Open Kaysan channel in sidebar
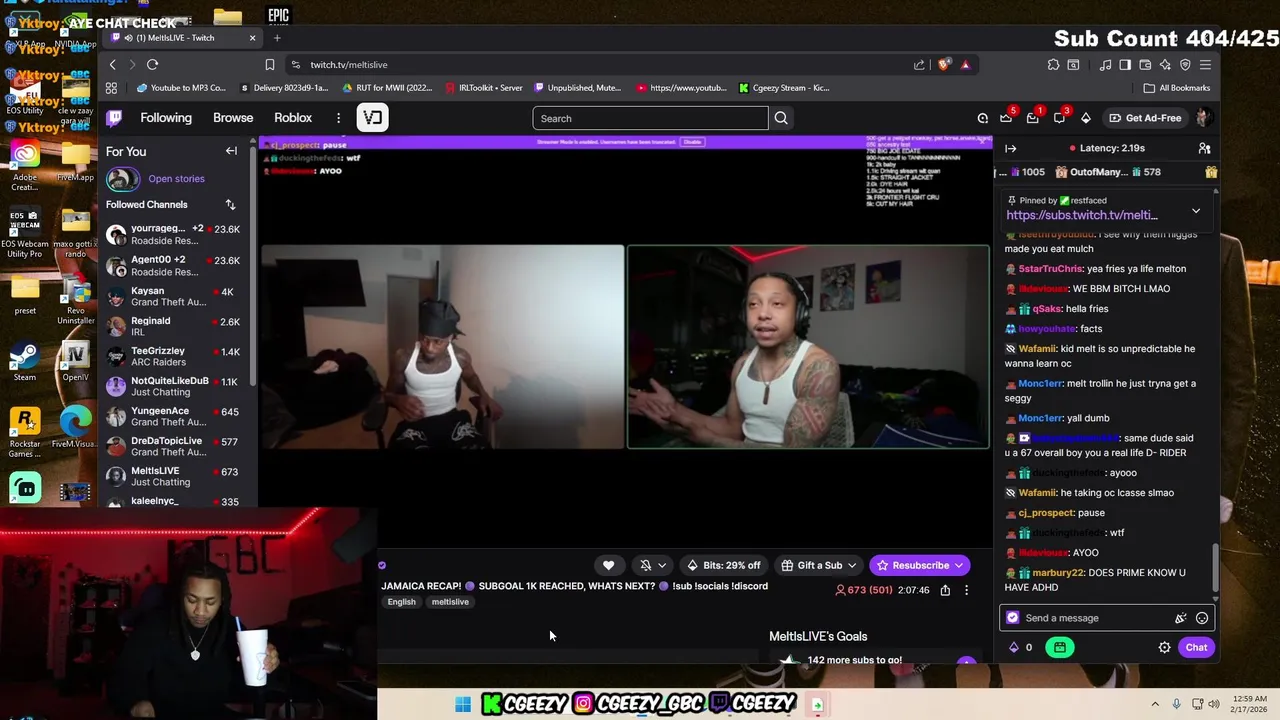The width and height of the screenshot is (1280, 720). 175,297
